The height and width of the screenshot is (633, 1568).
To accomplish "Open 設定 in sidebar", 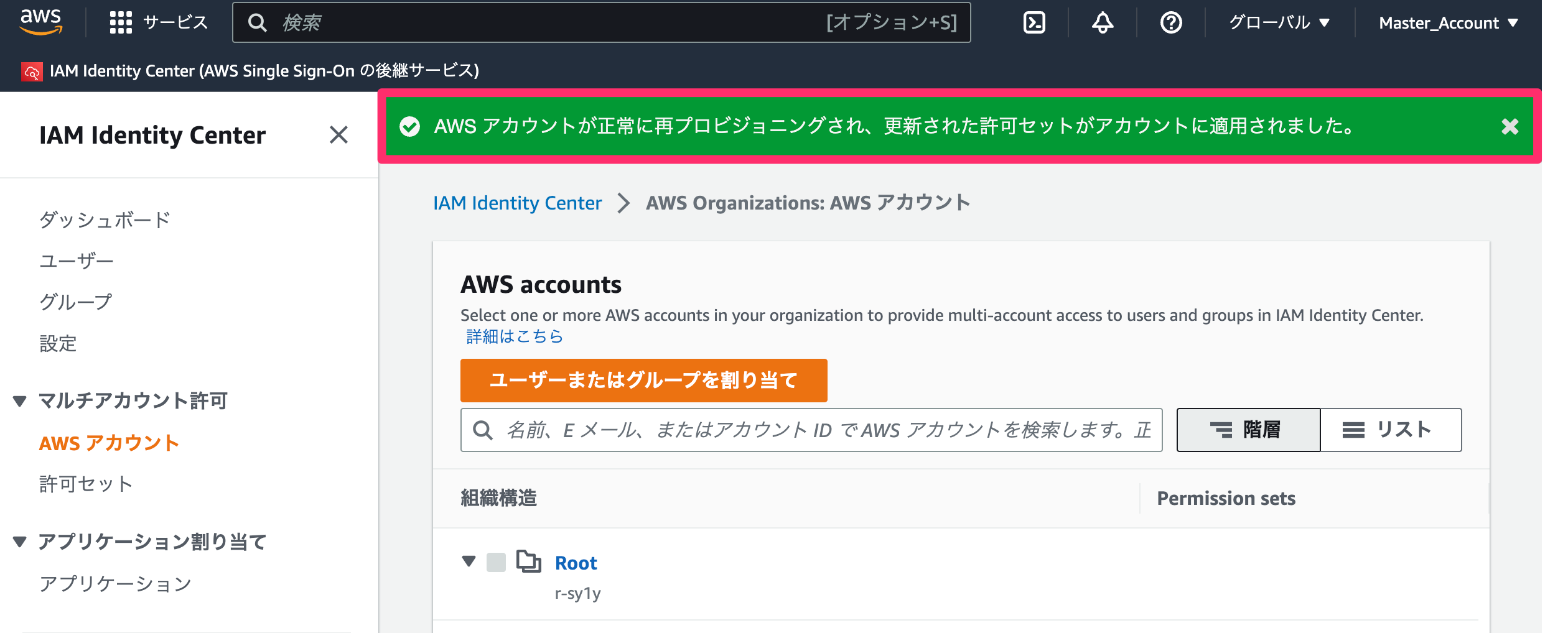I will coord(58,343).
